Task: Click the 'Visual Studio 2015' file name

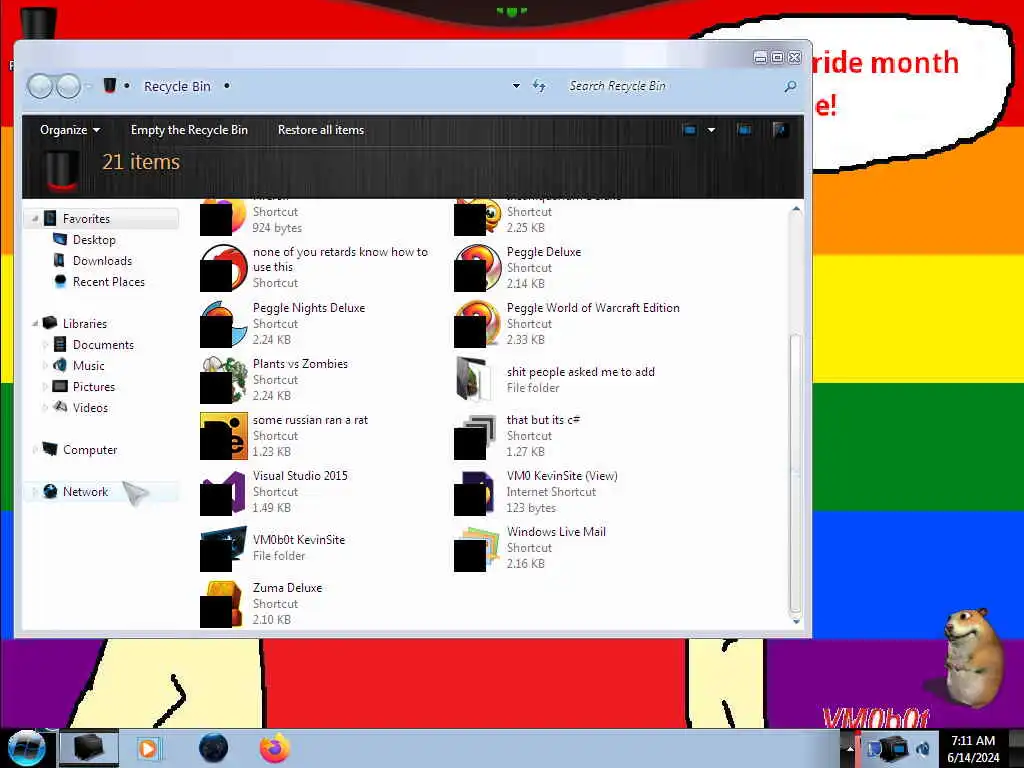Action: click(x=300, y=475)
